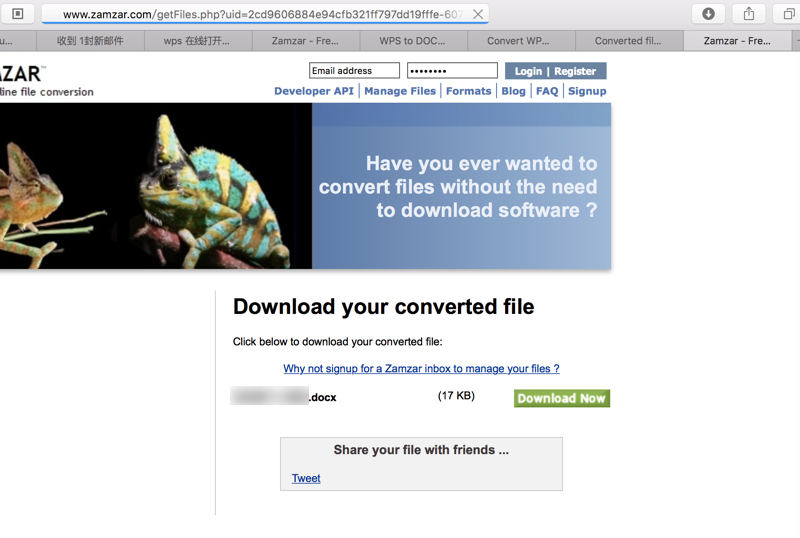
Task: Show all tabs overview icon
Action: [788, 14]
